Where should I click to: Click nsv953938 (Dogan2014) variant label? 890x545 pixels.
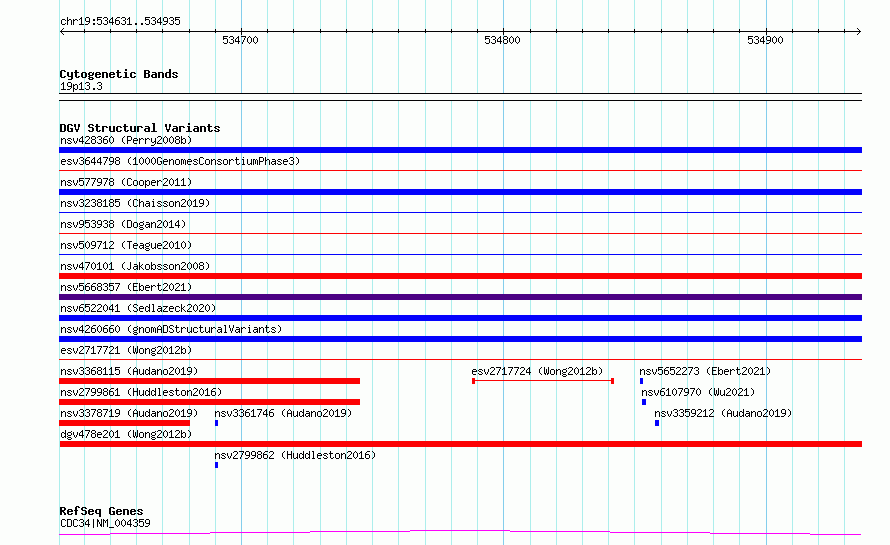[x=123, y=224]
